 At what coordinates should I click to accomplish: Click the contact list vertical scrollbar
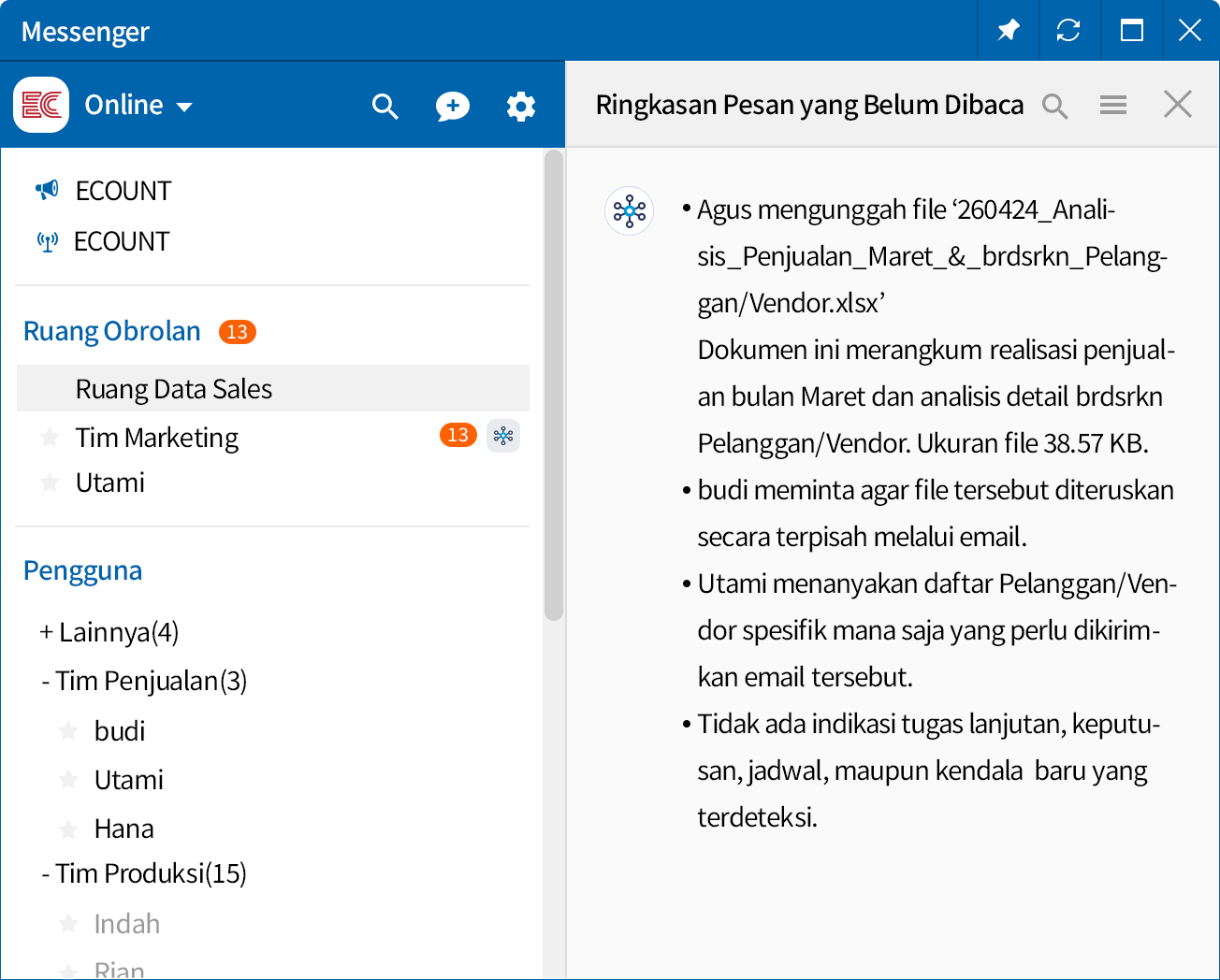point(554,385)
